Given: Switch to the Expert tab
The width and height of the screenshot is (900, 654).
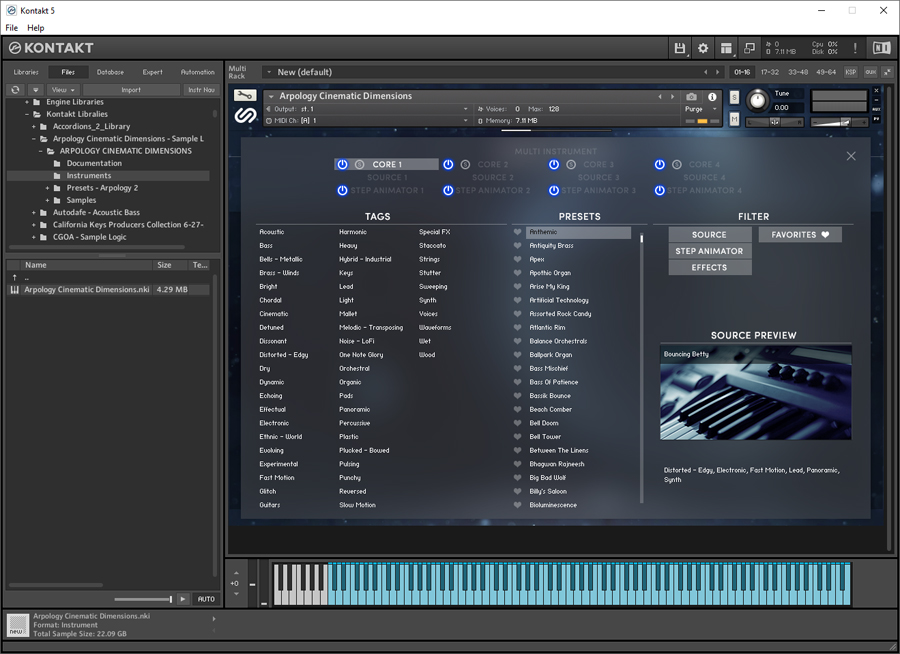Looking at the screenshot, I should coord(153,72).
